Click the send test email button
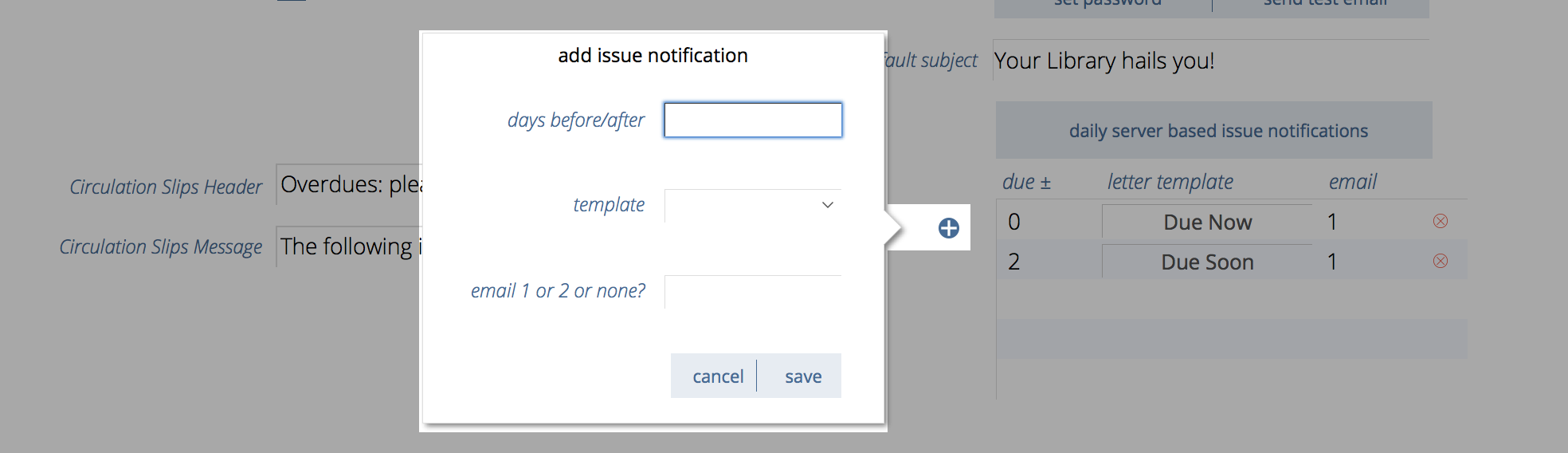 pos(1324,5)
